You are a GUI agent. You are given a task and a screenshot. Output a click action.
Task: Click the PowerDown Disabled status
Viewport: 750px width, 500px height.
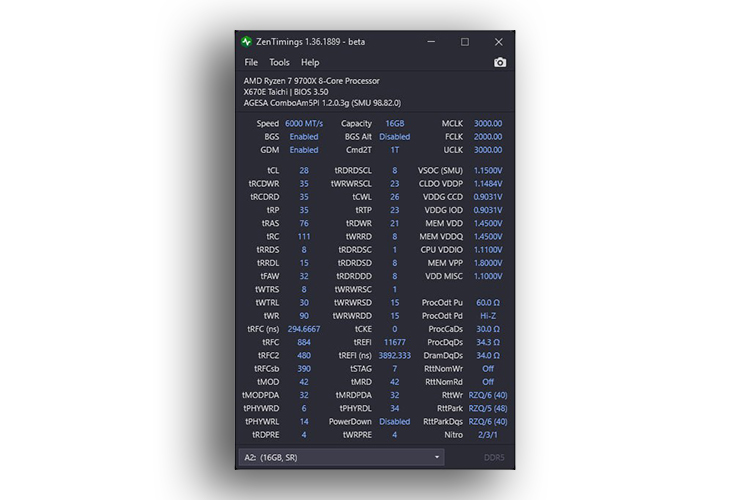coord(394,421)
